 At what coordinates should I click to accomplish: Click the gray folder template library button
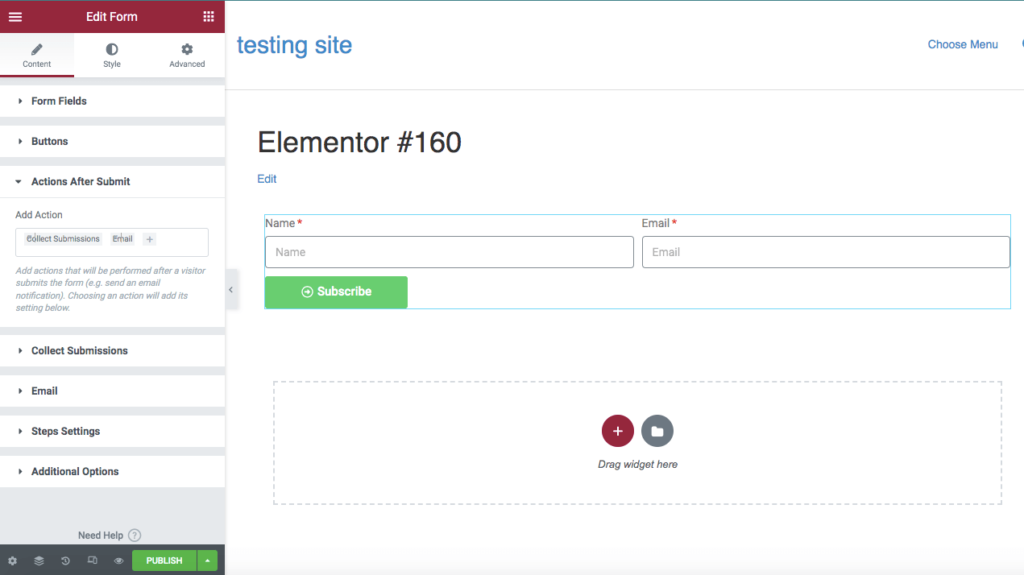point(657,431)
